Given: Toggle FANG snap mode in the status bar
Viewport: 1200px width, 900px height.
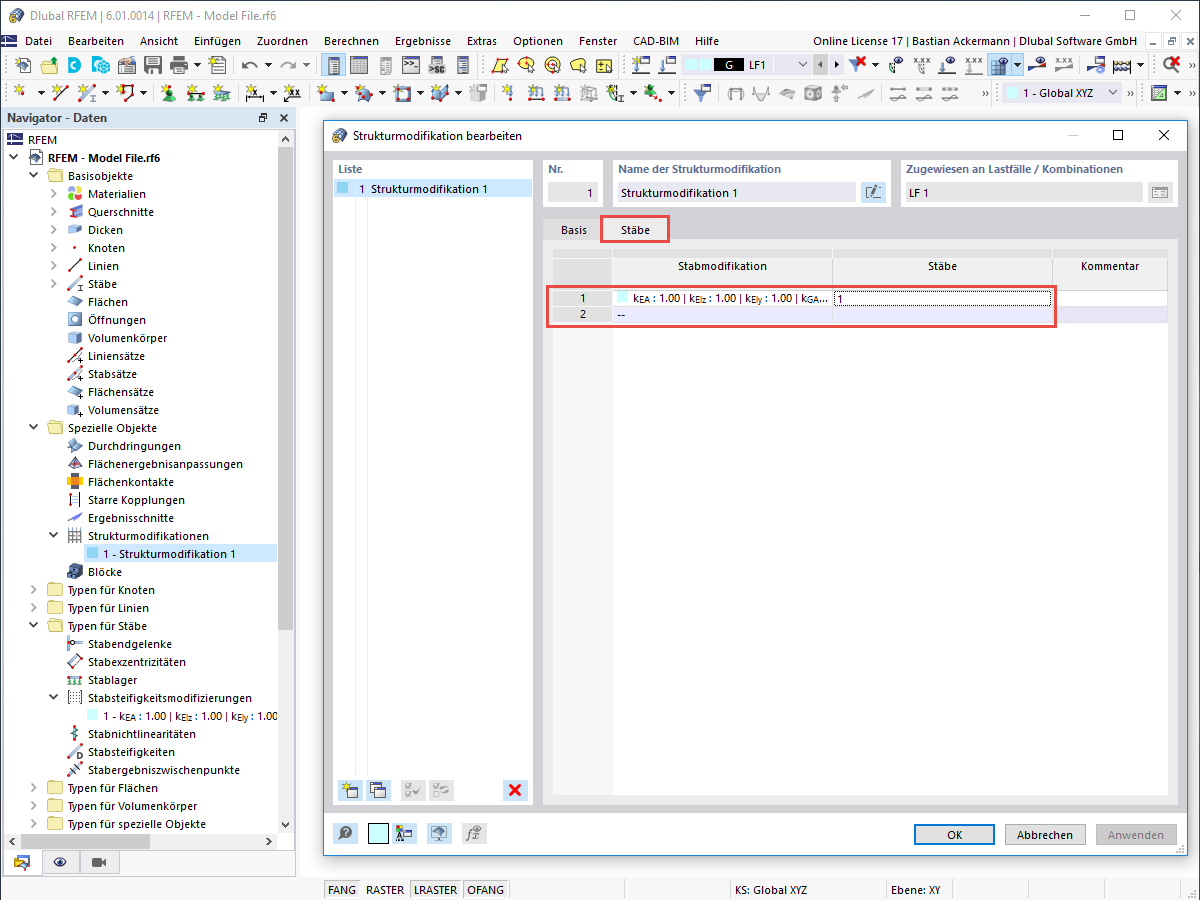Looking at the screenshot, I should [341, 889].
